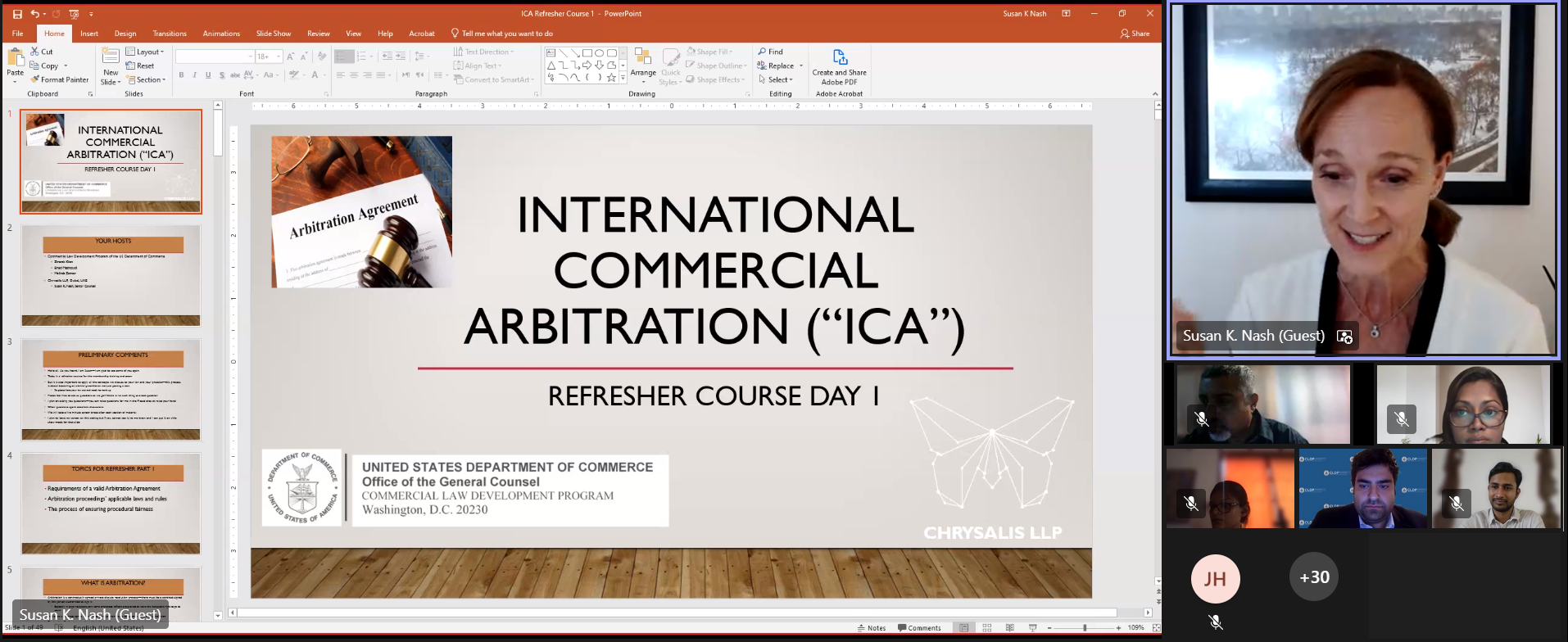Screen dimensions: 1568x642
Task: Click the JH participant avatar
Action: [x=1216, y=579]
